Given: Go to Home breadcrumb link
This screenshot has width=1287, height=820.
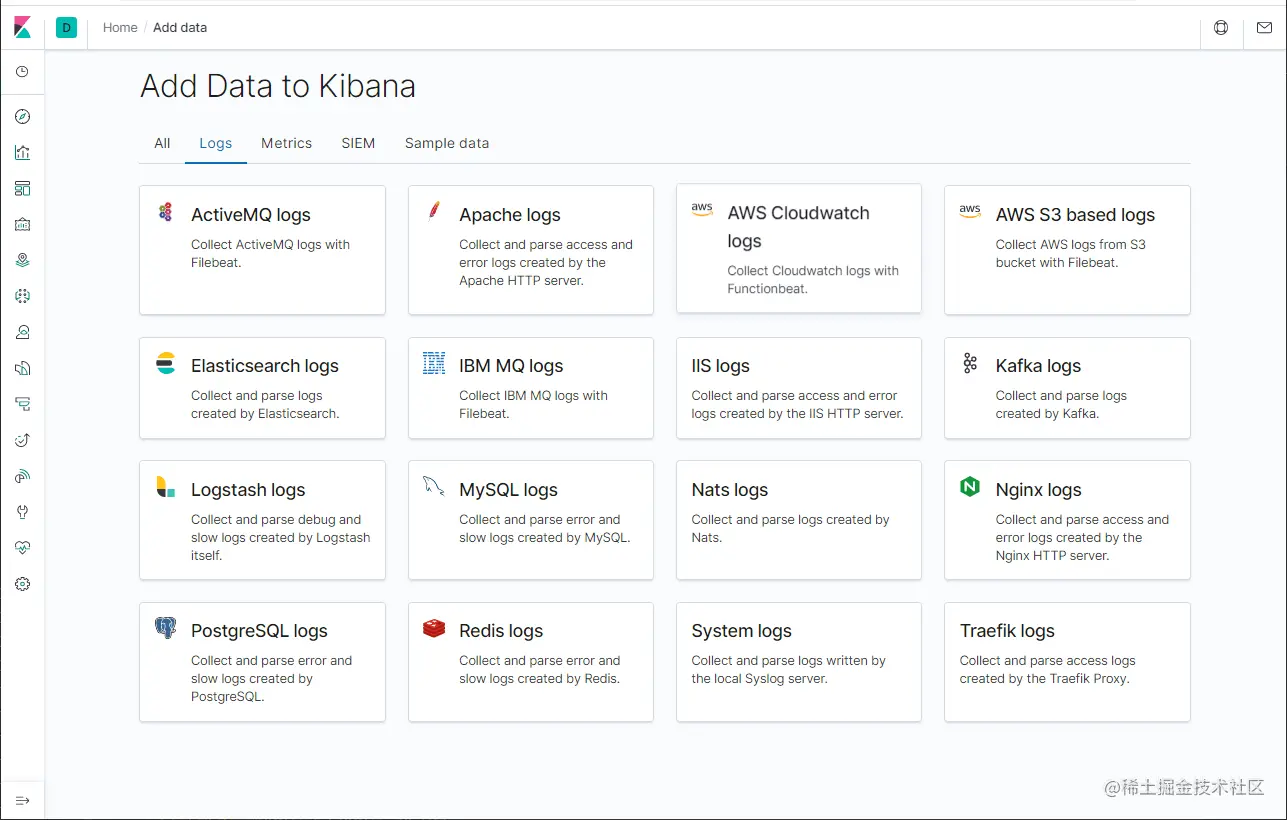Looking at the screenshot, I should click(120, 28).
